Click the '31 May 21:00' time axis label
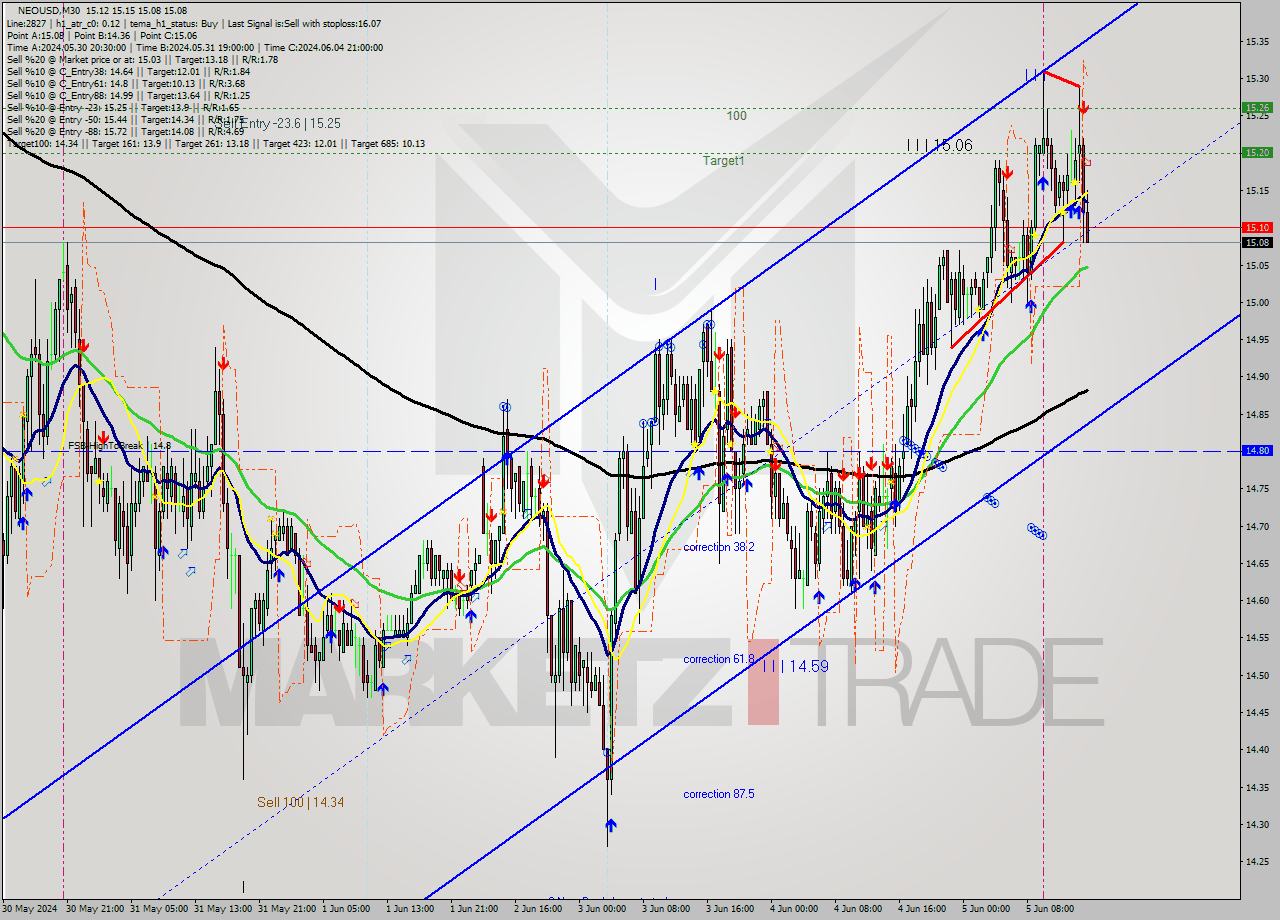Image resolution: width=1280 pixels, height=920 pixels. pyautogui.click(x=287, y=909)
